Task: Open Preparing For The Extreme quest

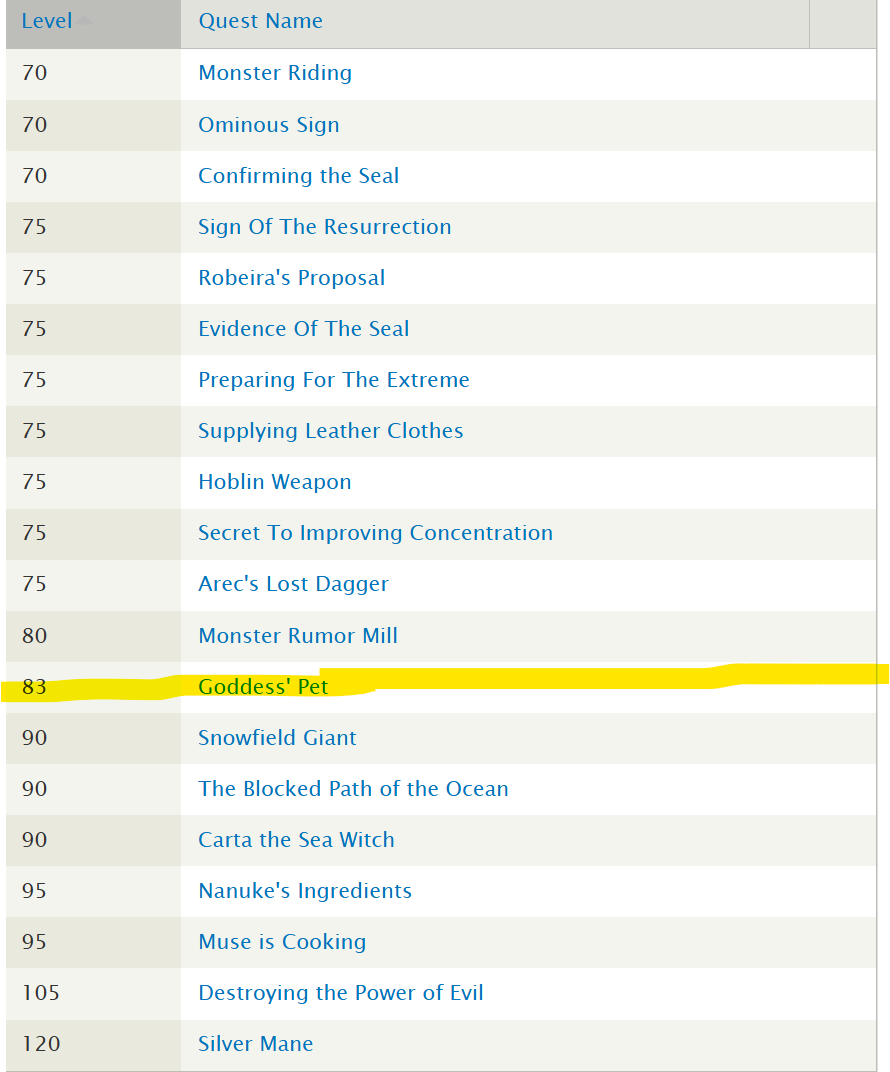Action: point(334,380)
